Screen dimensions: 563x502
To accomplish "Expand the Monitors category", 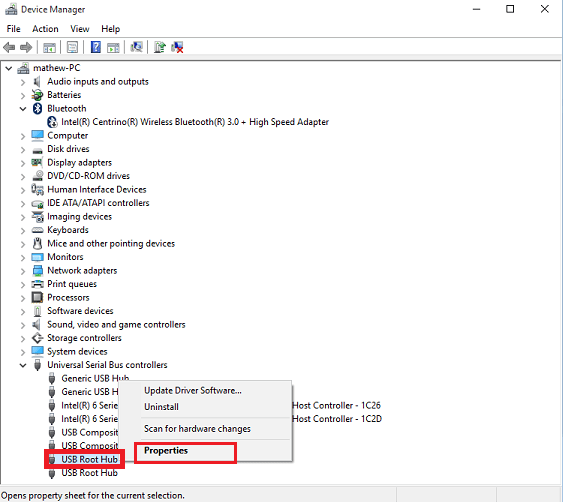I will 23,258.
